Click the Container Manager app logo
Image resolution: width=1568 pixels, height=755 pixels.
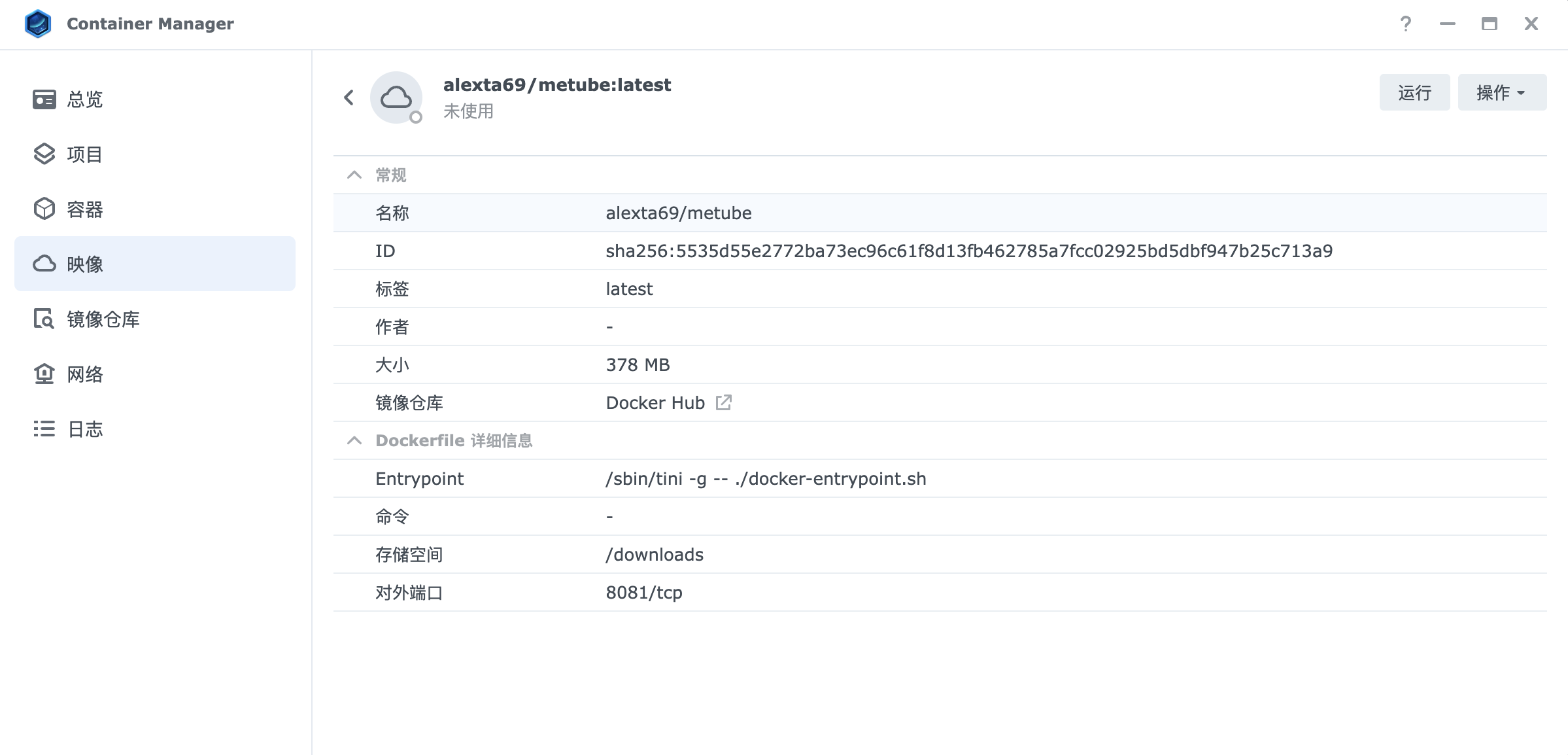(38, 24)
